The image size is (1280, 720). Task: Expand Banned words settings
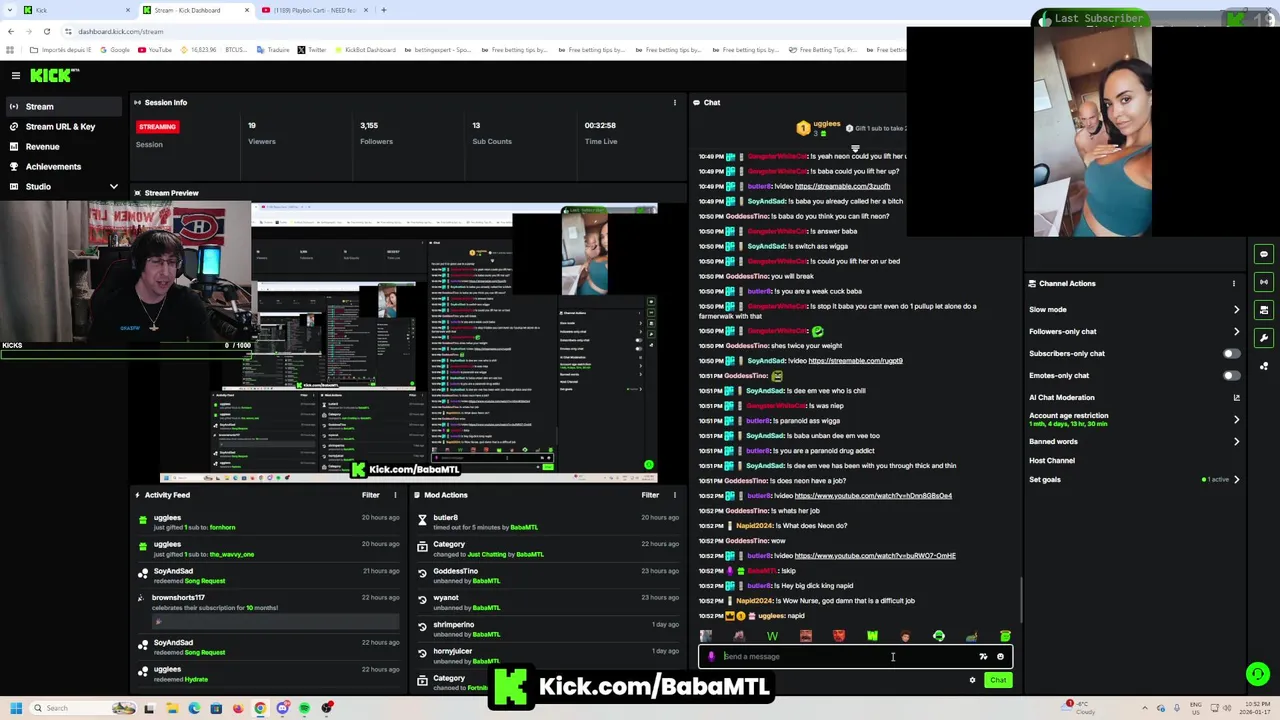pos(1236,441)
